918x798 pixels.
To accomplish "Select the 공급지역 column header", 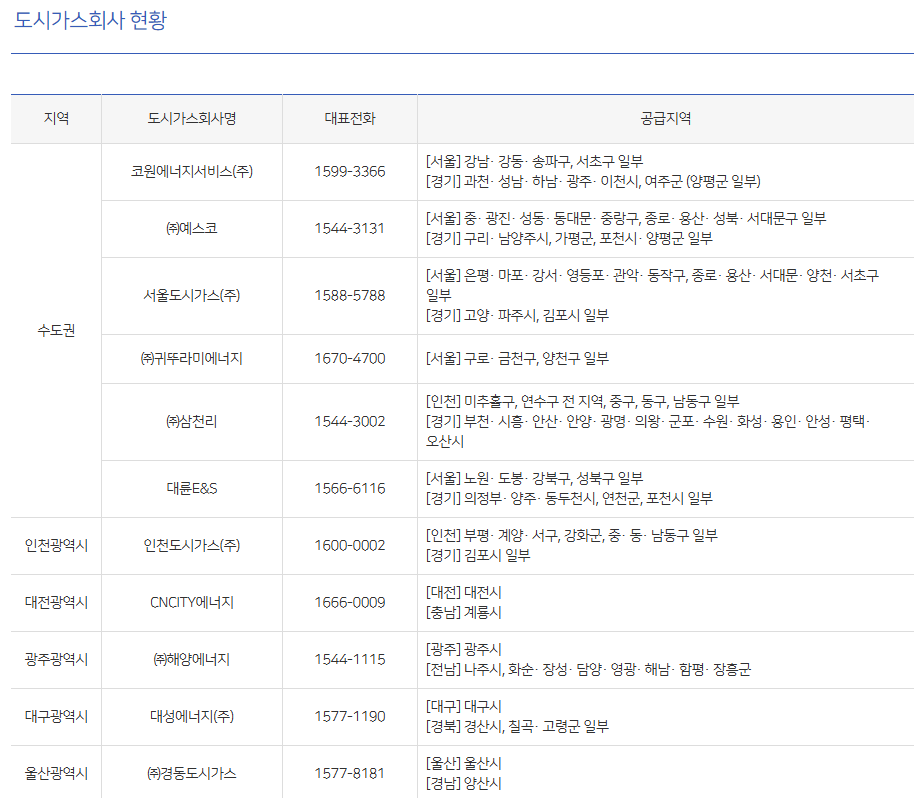I will click(x=665, y=118).
